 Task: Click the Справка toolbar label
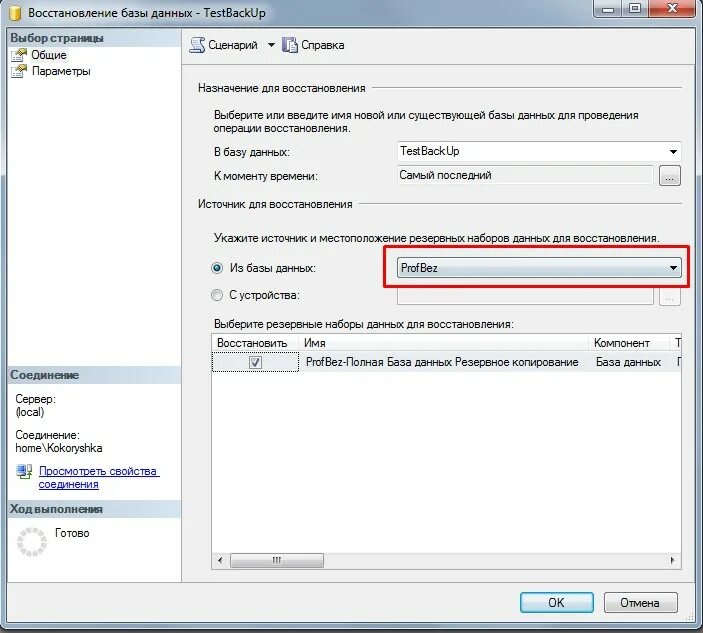pyautogui.click(x=322, y=45)
